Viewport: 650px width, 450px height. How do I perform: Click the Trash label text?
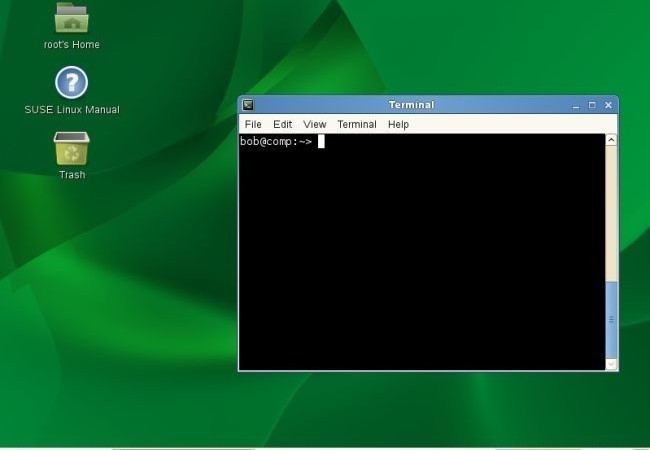point(72,175)
